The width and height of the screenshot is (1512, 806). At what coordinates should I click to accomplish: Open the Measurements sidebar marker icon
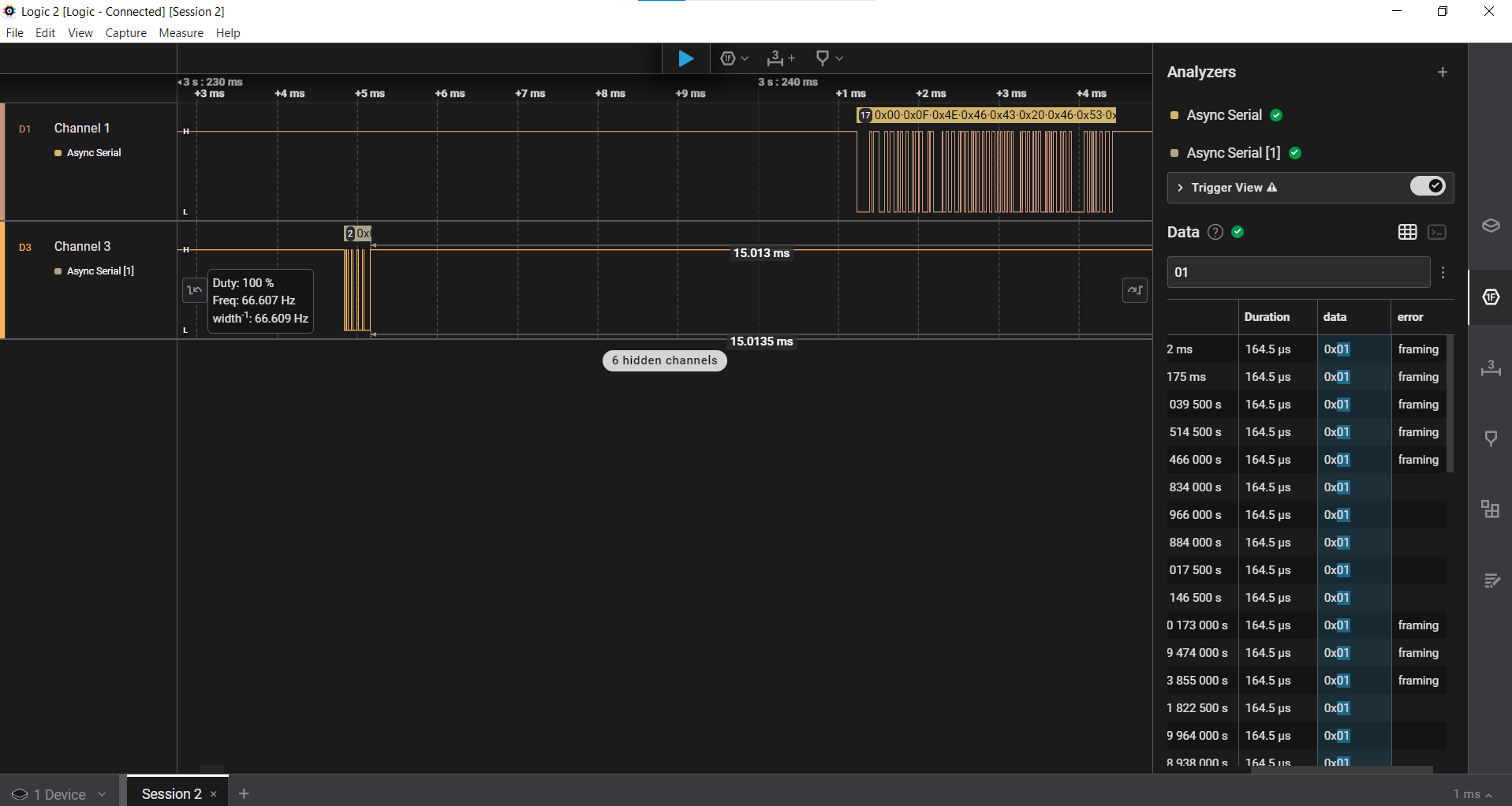pyautogui.click(x=1491, y=438)
